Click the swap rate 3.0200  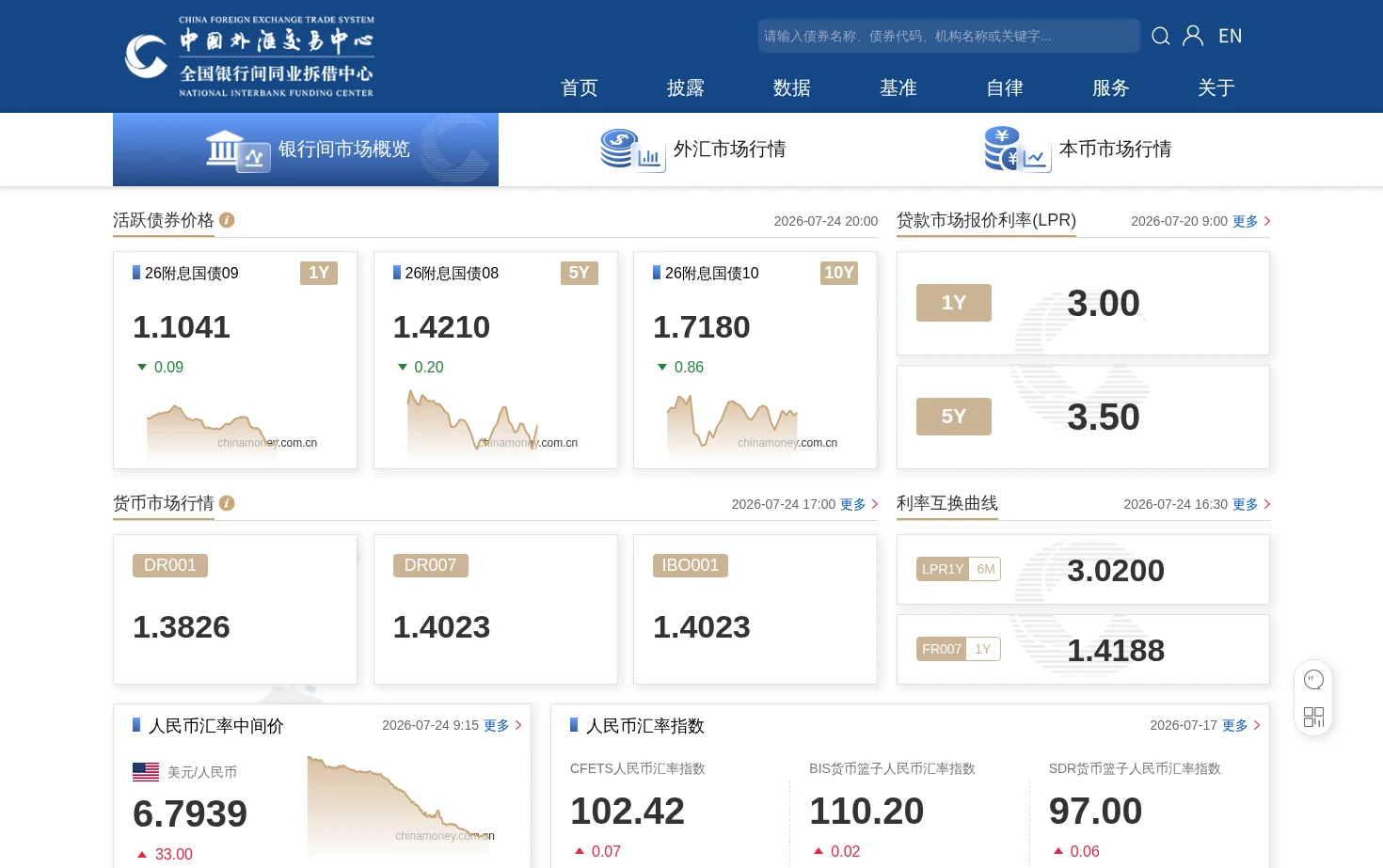pos(1116,570)
